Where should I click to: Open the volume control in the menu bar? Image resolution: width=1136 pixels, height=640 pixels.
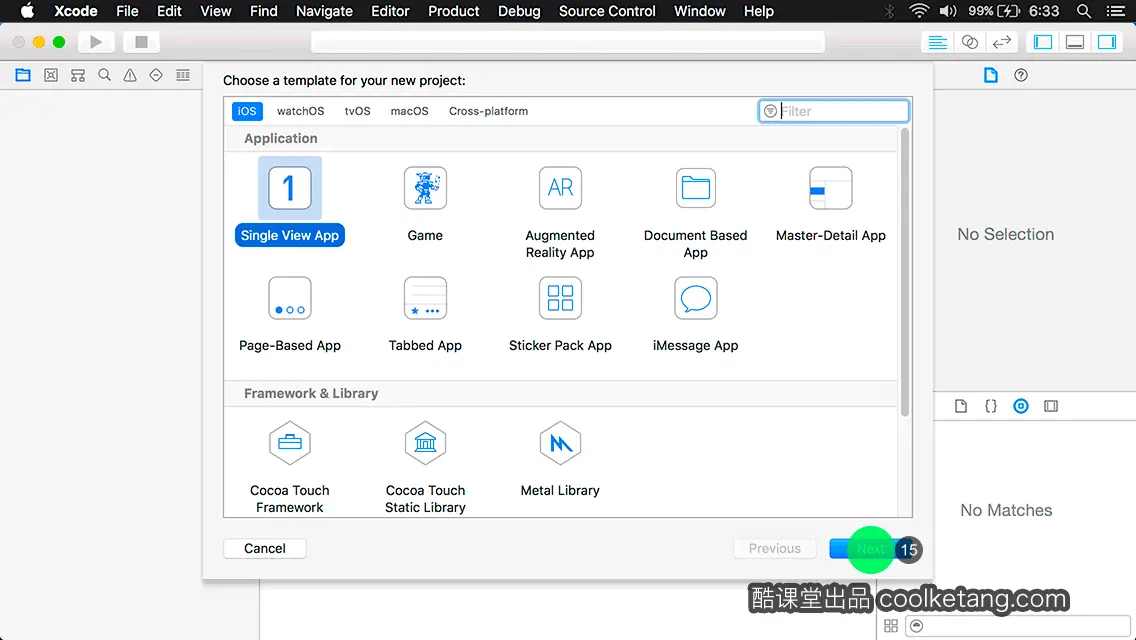pos(948,11)
